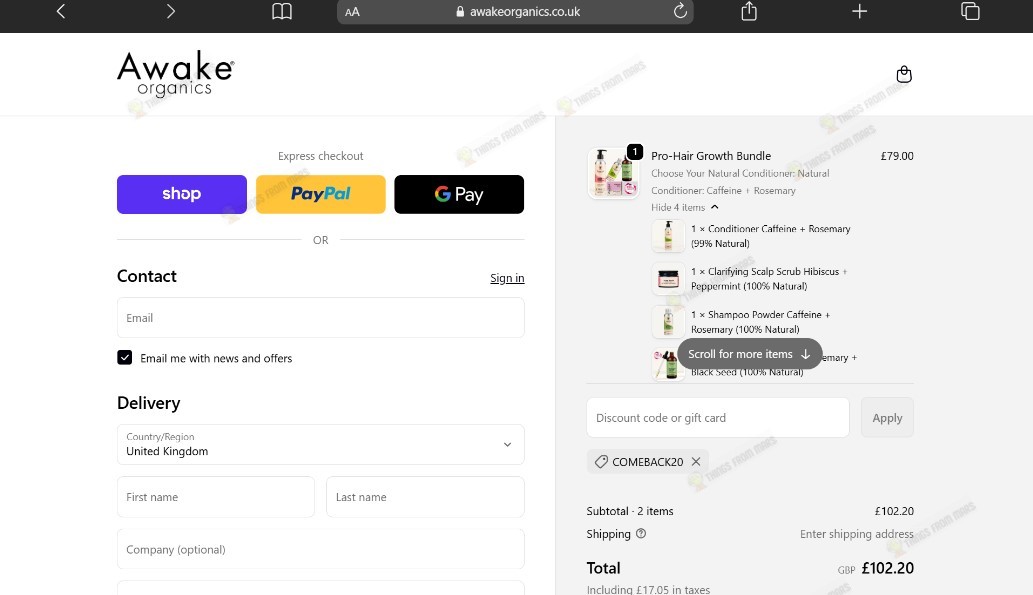This screenshot has width=1033, height=595.
Task: Click the Contact section heading
Action: coord(147,276)
